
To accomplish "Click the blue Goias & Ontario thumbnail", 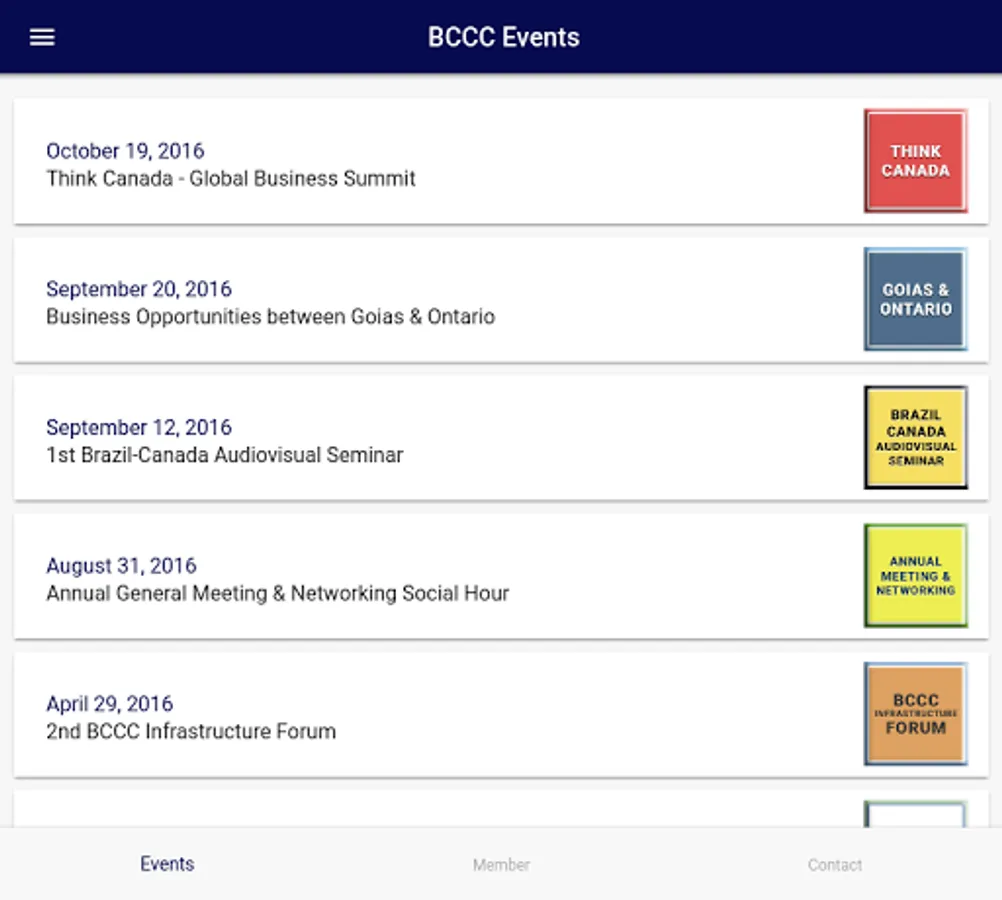I will coord(915,299).
